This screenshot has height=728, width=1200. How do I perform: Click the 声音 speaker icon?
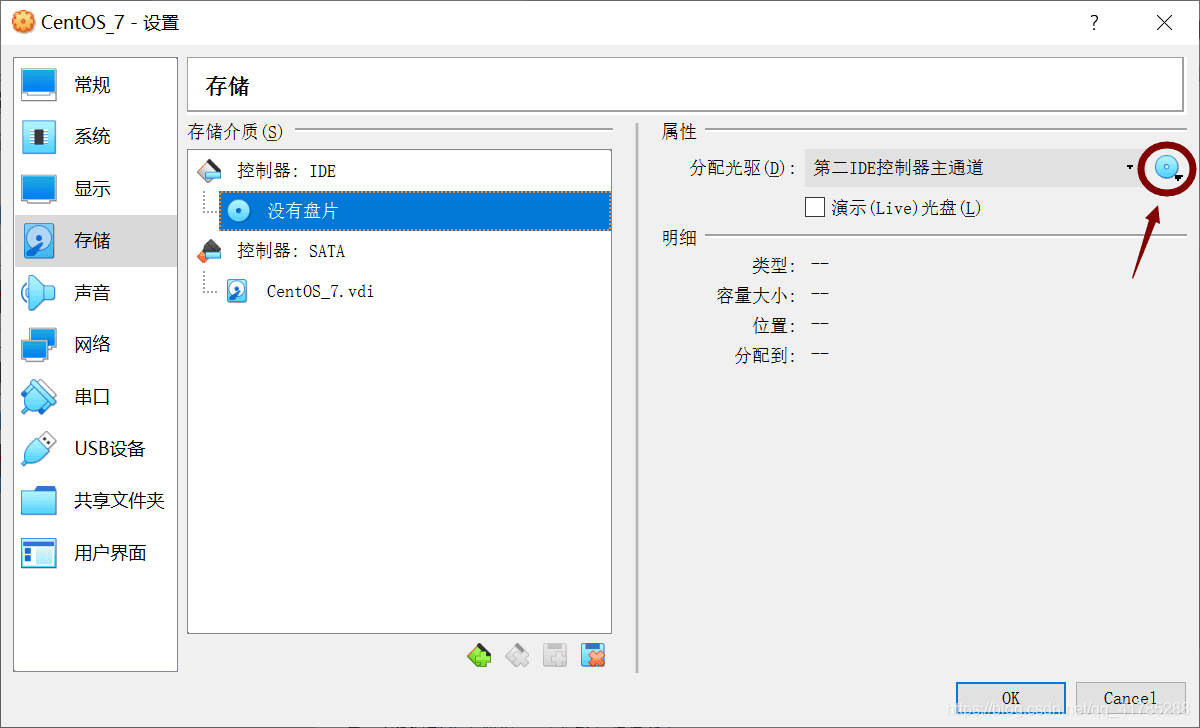[39, 293]
